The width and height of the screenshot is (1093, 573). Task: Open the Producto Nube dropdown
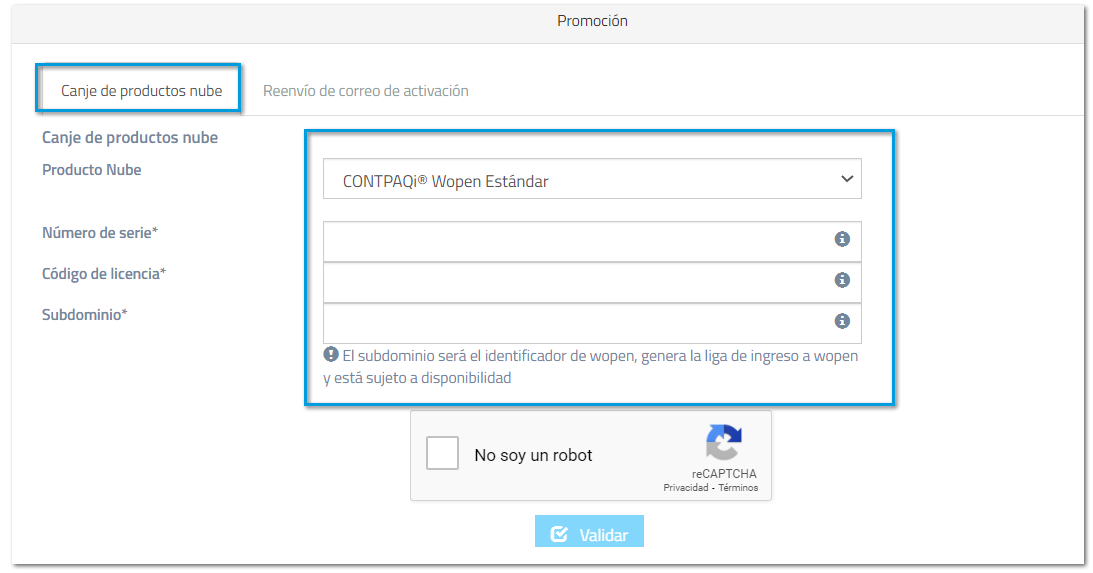coord(592,179)
